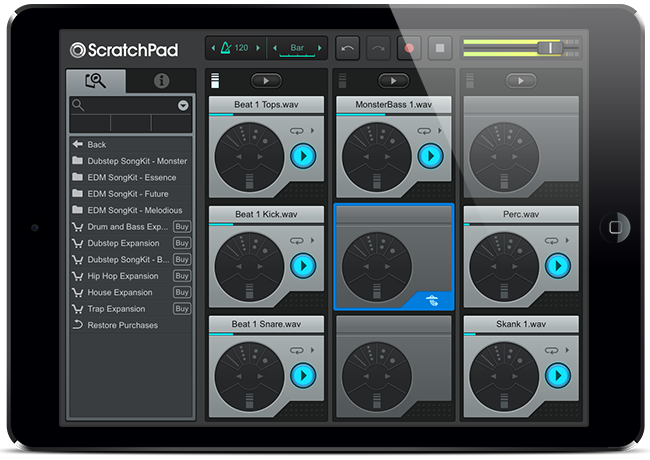Play MonsterBass 1.wav pad

point(430,156)
